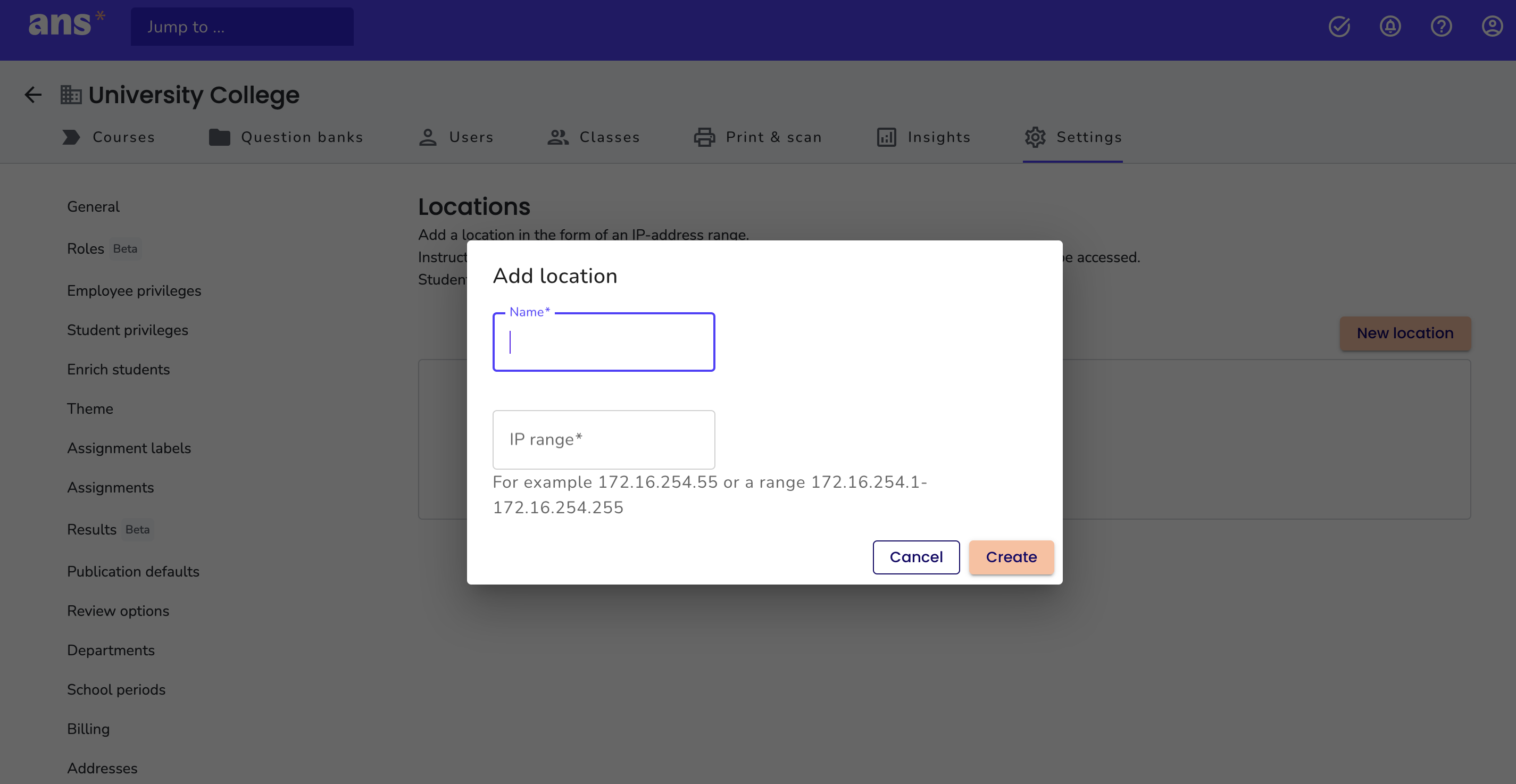Open School periods settings

click(116, 690)
